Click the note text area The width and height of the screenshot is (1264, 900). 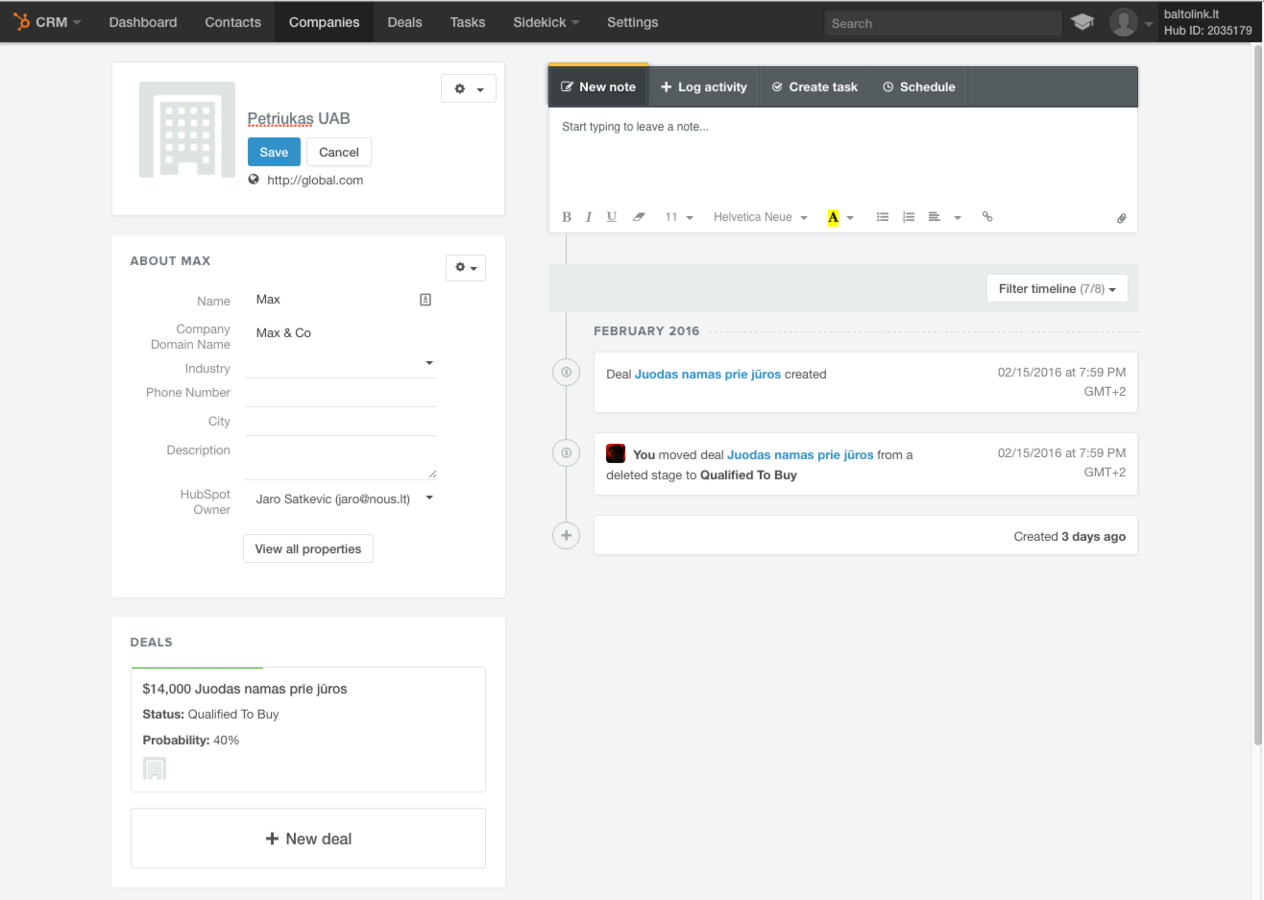coord(843,154)
